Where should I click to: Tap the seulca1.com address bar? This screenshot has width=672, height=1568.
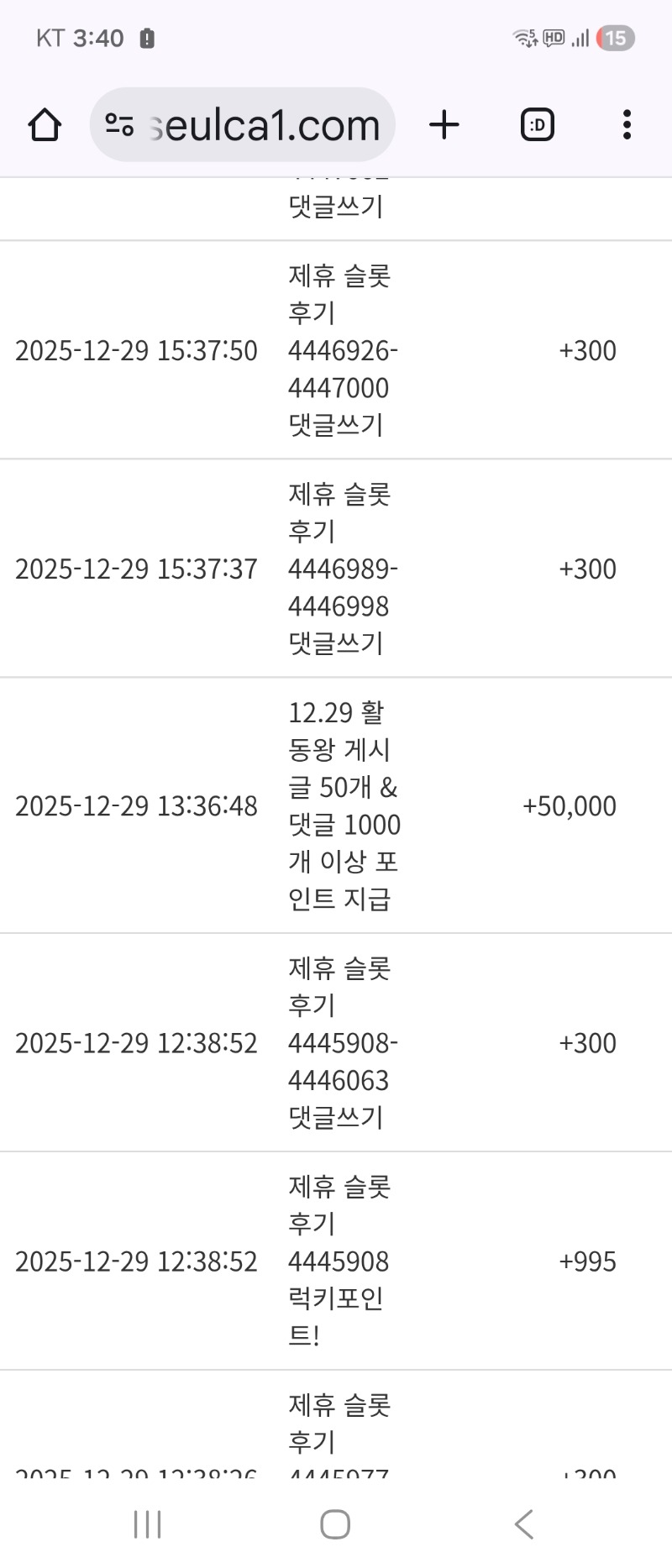[x=265, y=125]
